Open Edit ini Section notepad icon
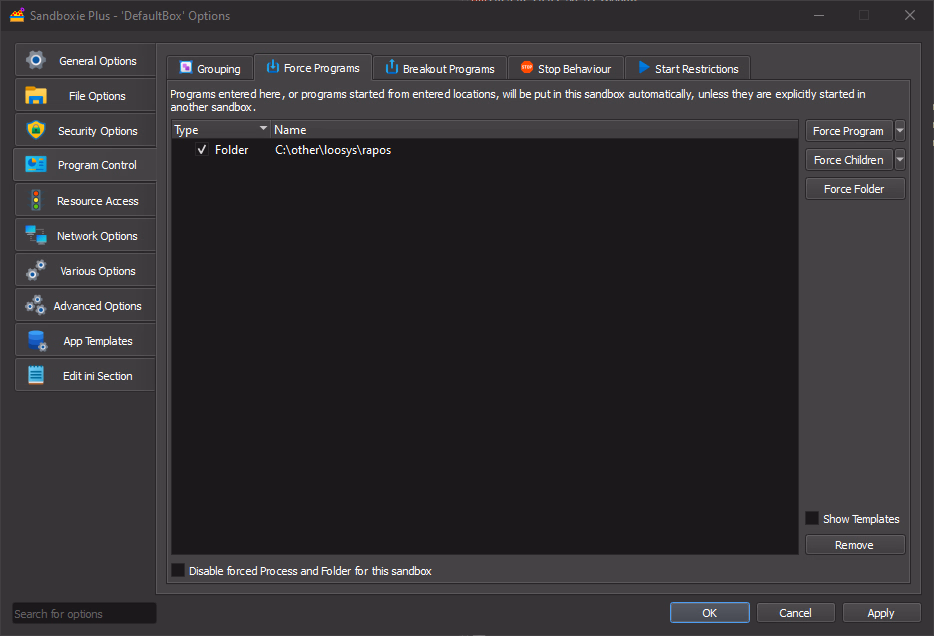934x636 pixels. point(36,376)
